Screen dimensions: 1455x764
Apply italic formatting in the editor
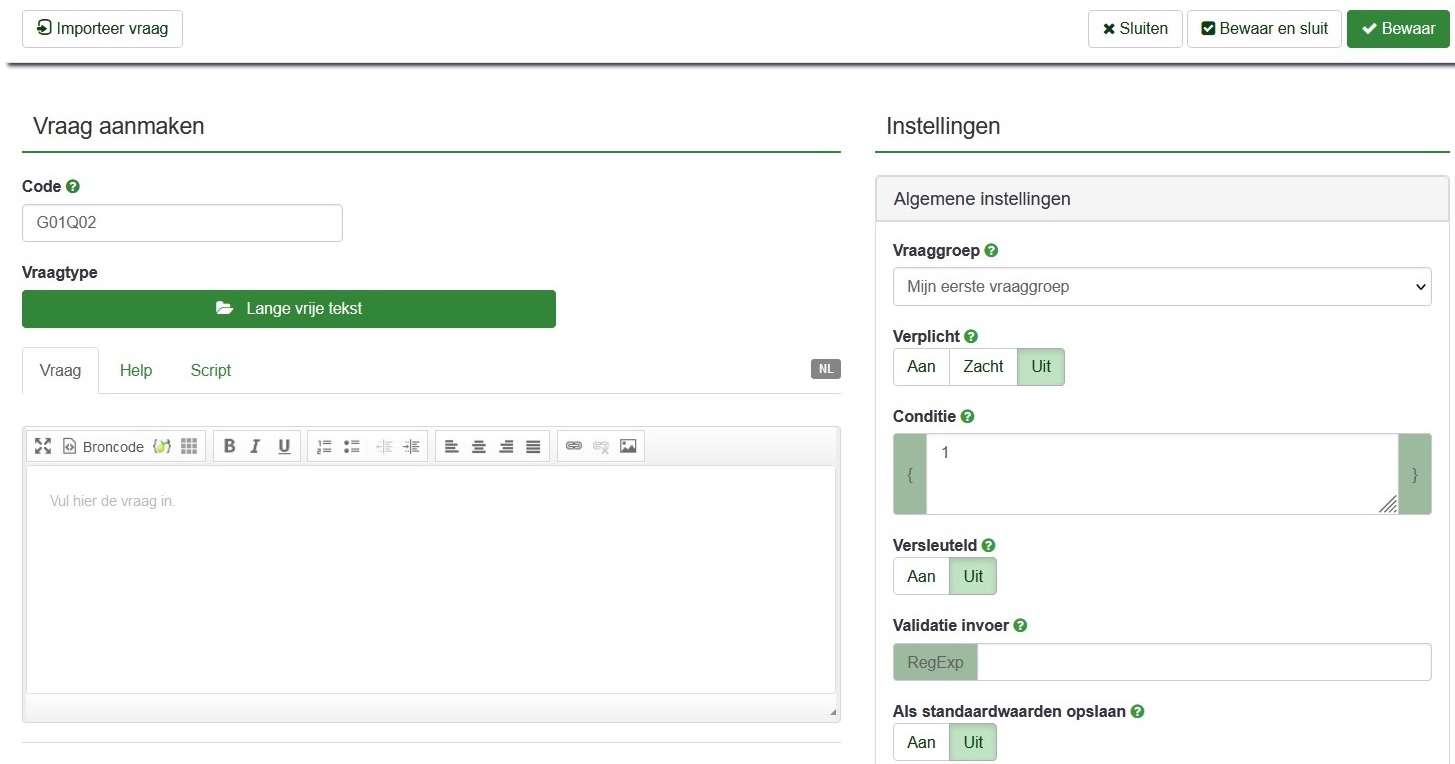[x=255, y=446]
